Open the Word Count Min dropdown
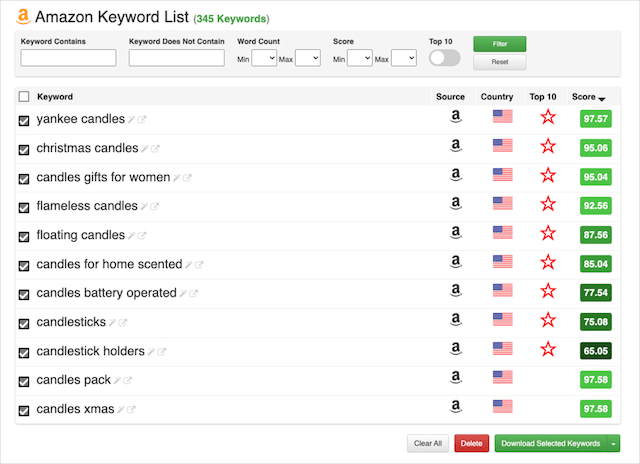The image size is (640, 464). tap(264, 59)
